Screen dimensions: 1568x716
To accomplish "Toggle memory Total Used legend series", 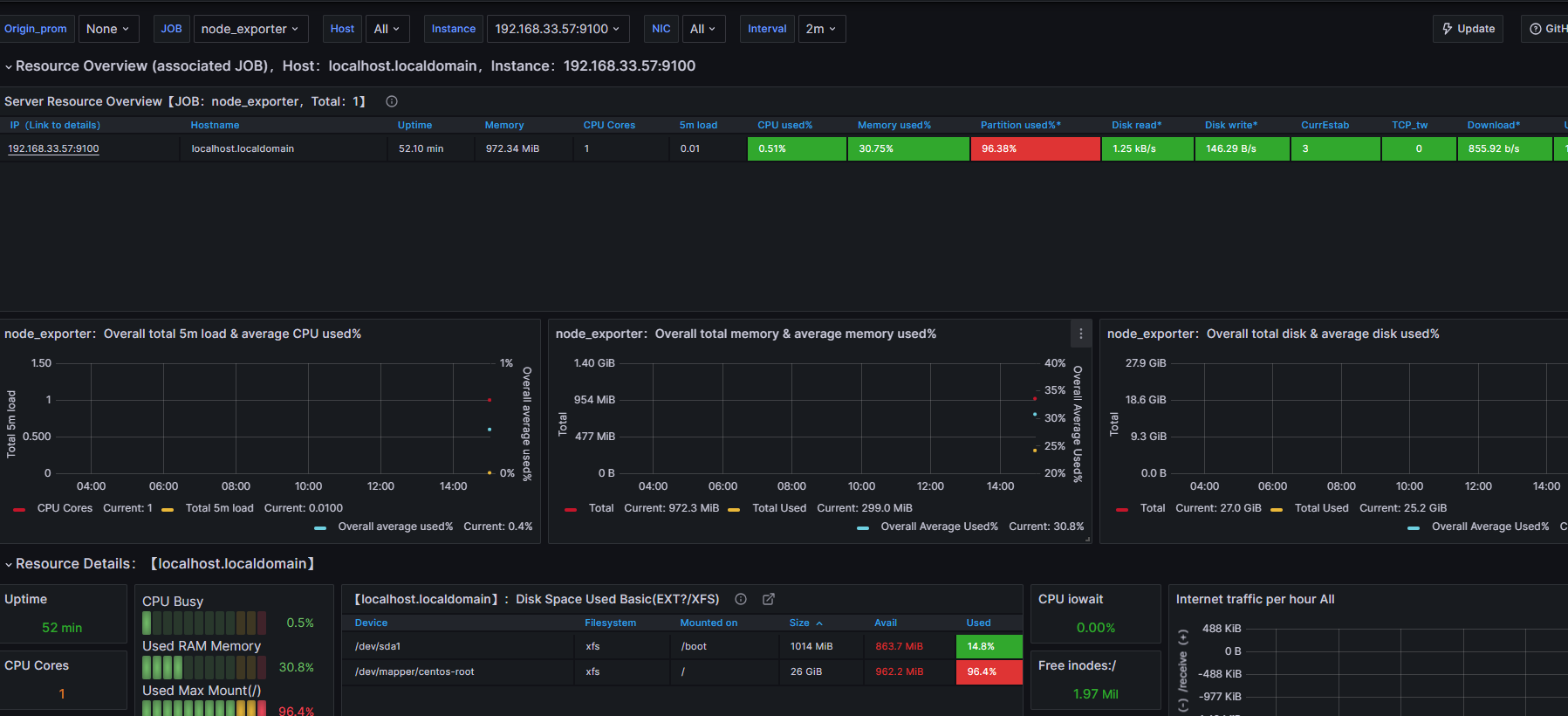I will coord(779,508).
